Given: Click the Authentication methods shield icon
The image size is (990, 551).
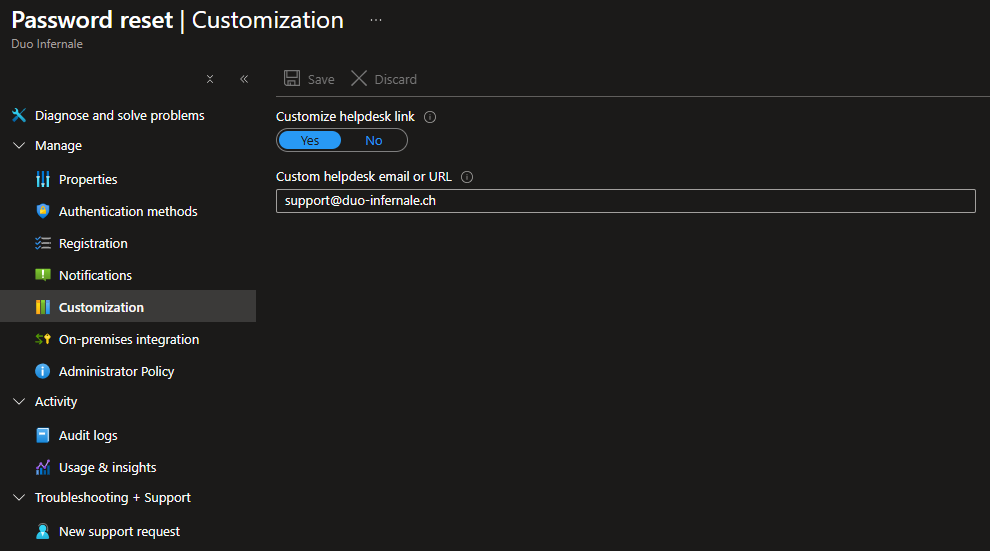Looking at the screenshot, I should click(42, 212).
